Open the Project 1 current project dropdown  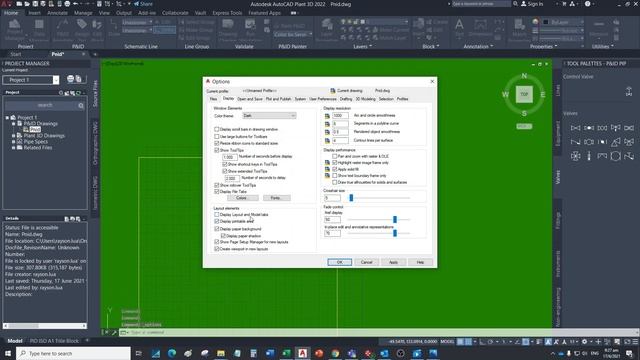click(56, 80)
